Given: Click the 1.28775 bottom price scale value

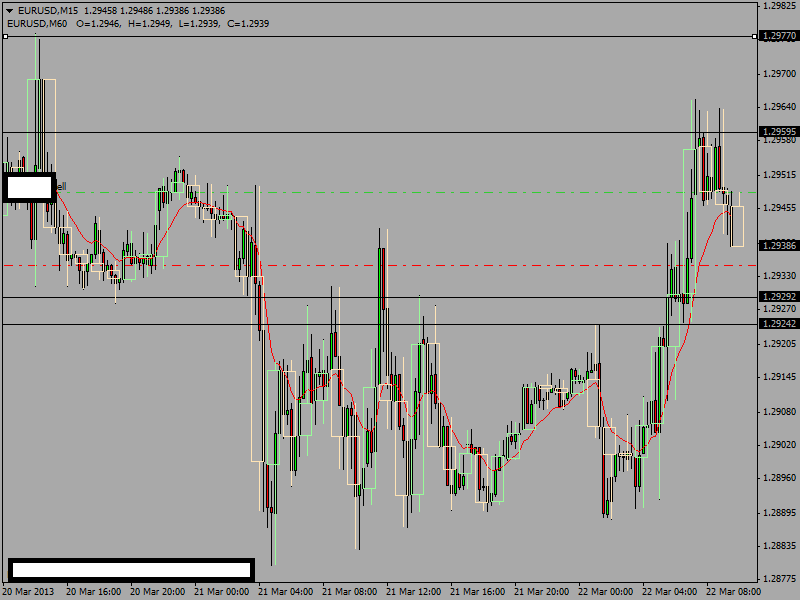Looking at the screenshot, I should pyautogui.click(x=779, y=579).
